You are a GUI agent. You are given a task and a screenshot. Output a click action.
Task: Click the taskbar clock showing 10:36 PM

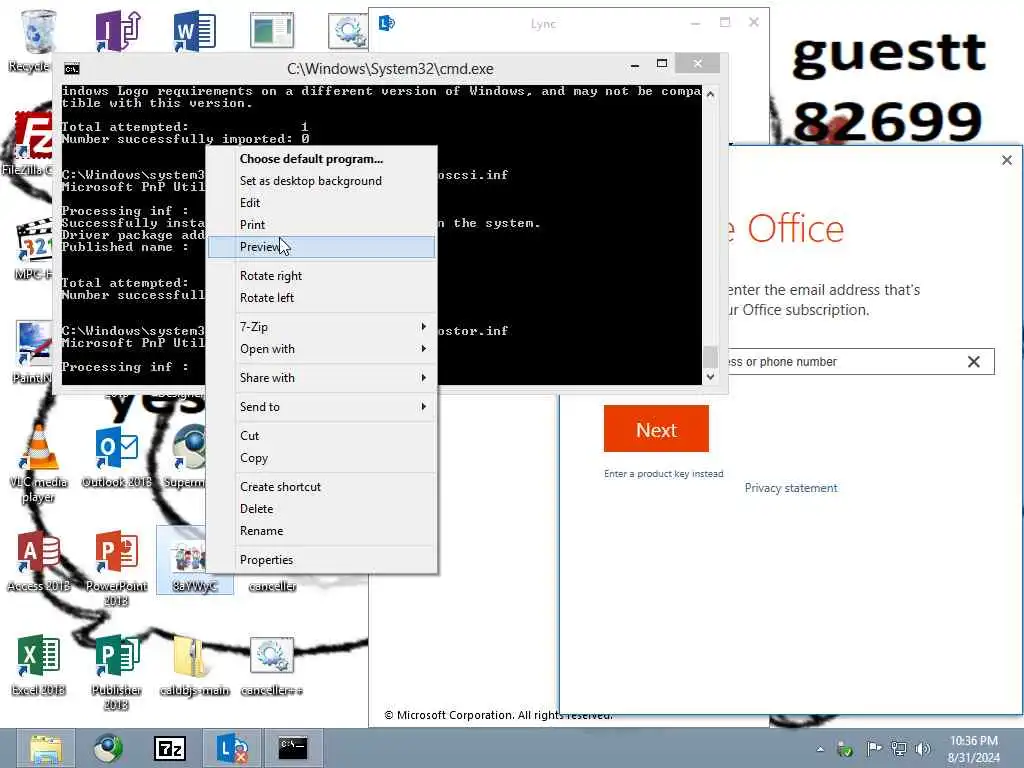[973, 749]
